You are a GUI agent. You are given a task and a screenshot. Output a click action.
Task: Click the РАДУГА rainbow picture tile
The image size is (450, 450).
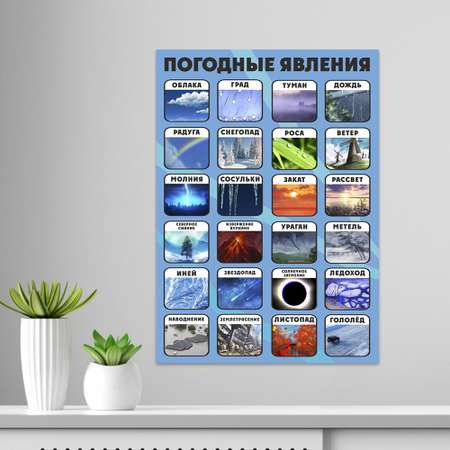tap(187, 148)
